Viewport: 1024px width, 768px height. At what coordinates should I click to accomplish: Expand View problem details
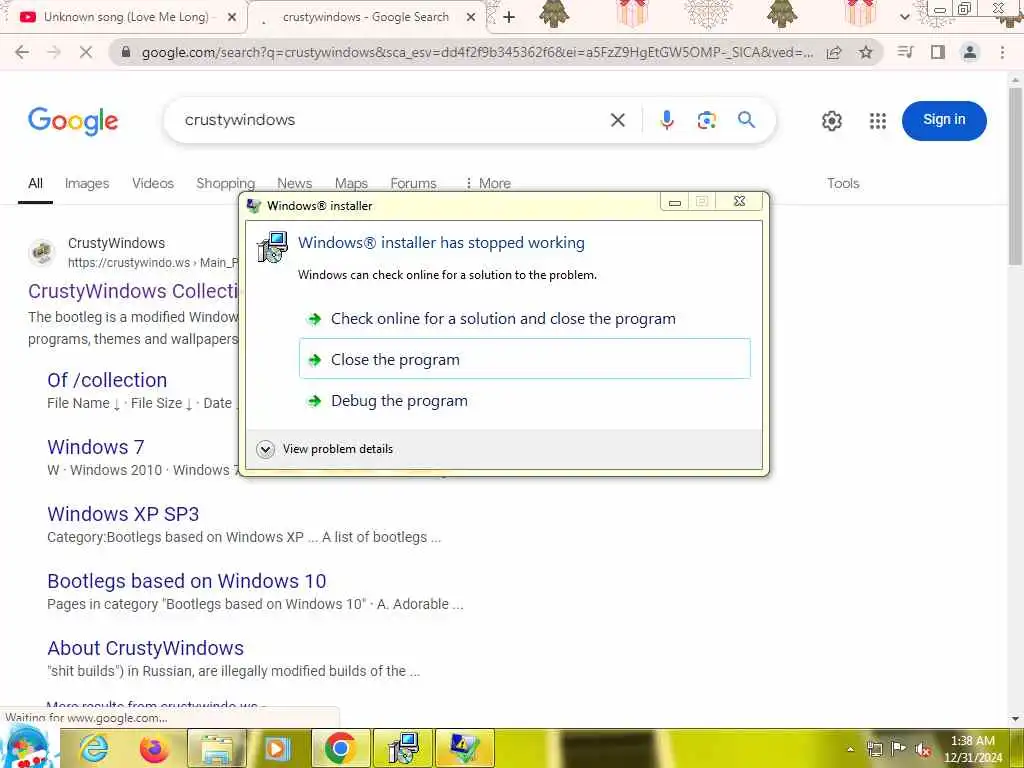pos(325,449)
